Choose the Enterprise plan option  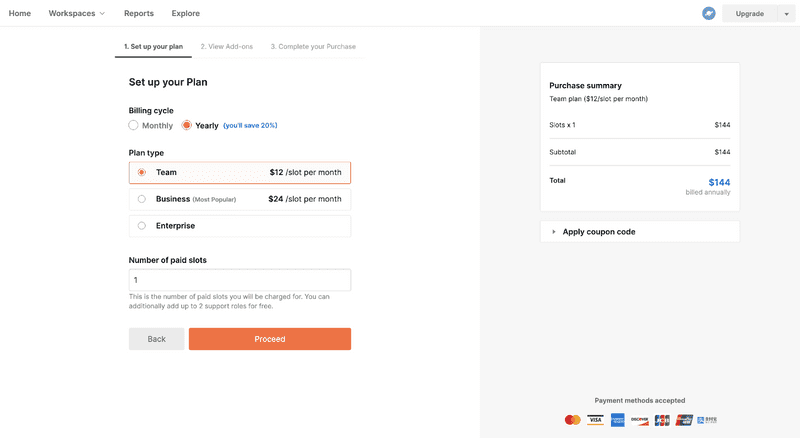240,226
